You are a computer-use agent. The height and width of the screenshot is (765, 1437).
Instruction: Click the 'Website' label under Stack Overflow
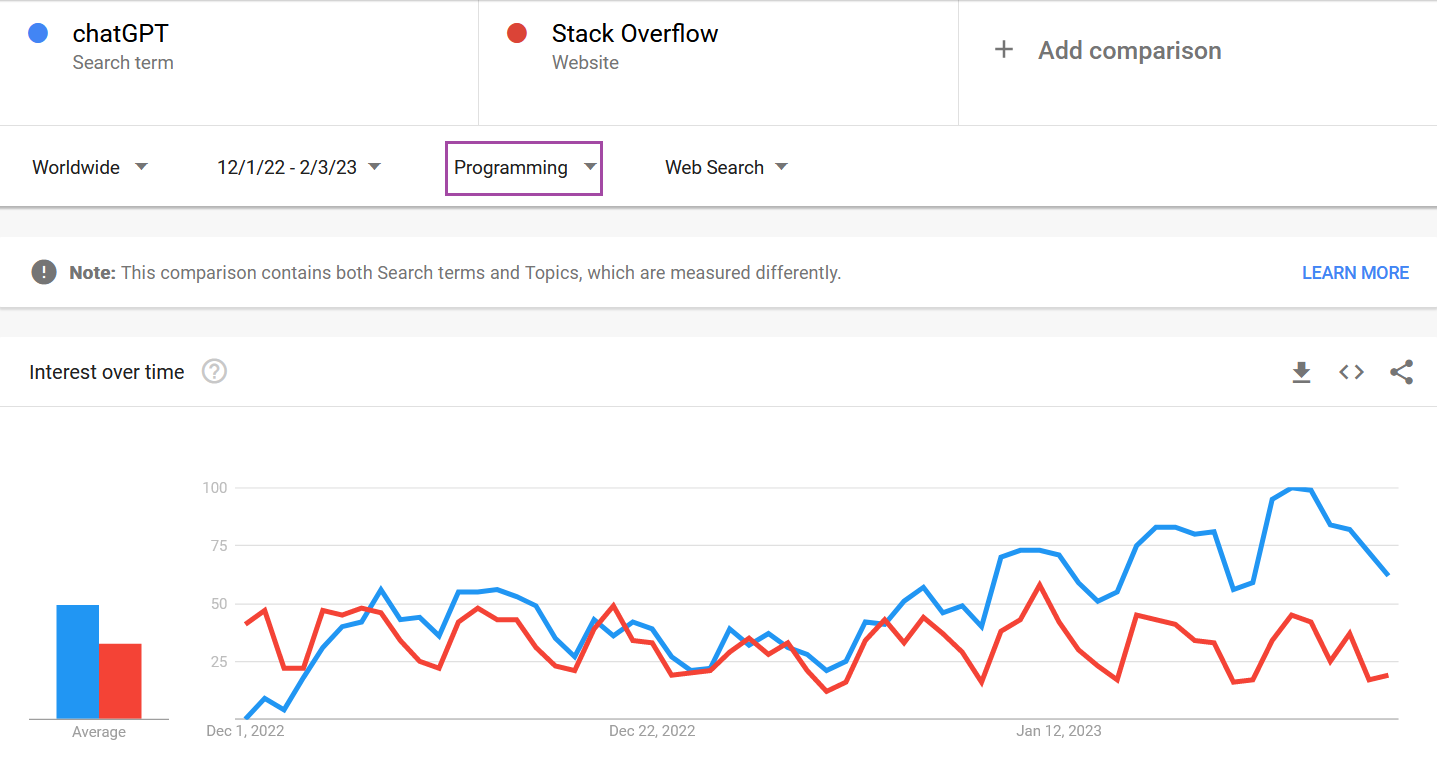[585, 62]
